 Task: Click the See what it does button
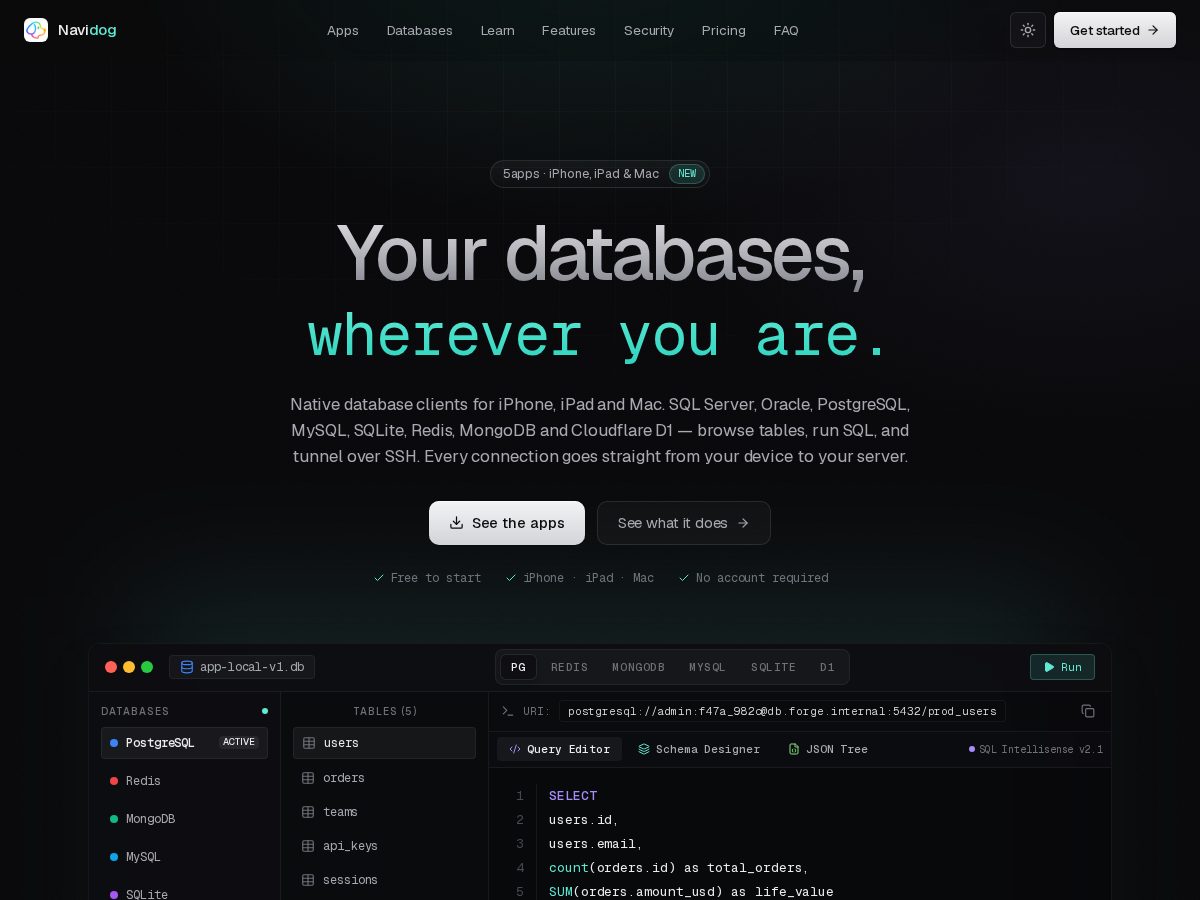tap(684, 523)
